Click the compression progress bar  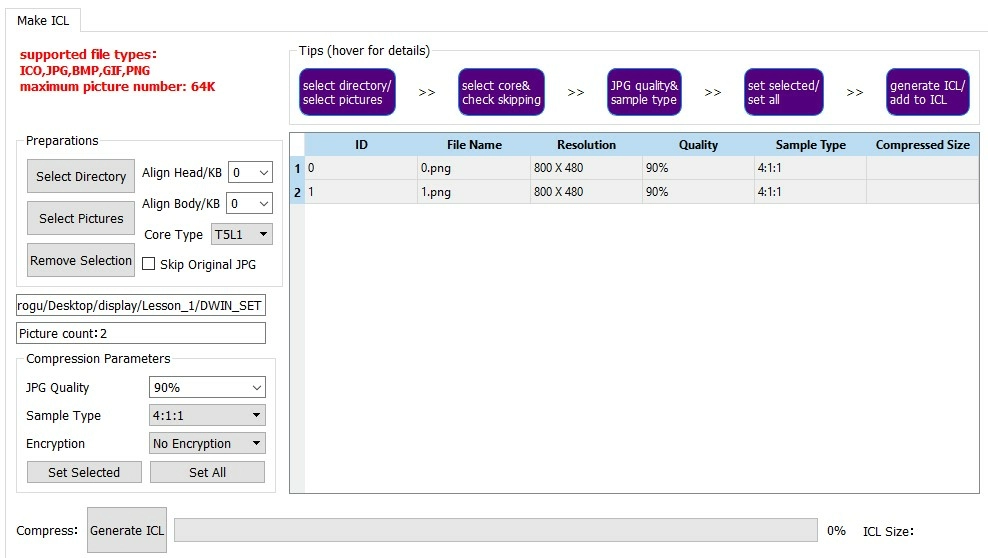tap(495, 531)
